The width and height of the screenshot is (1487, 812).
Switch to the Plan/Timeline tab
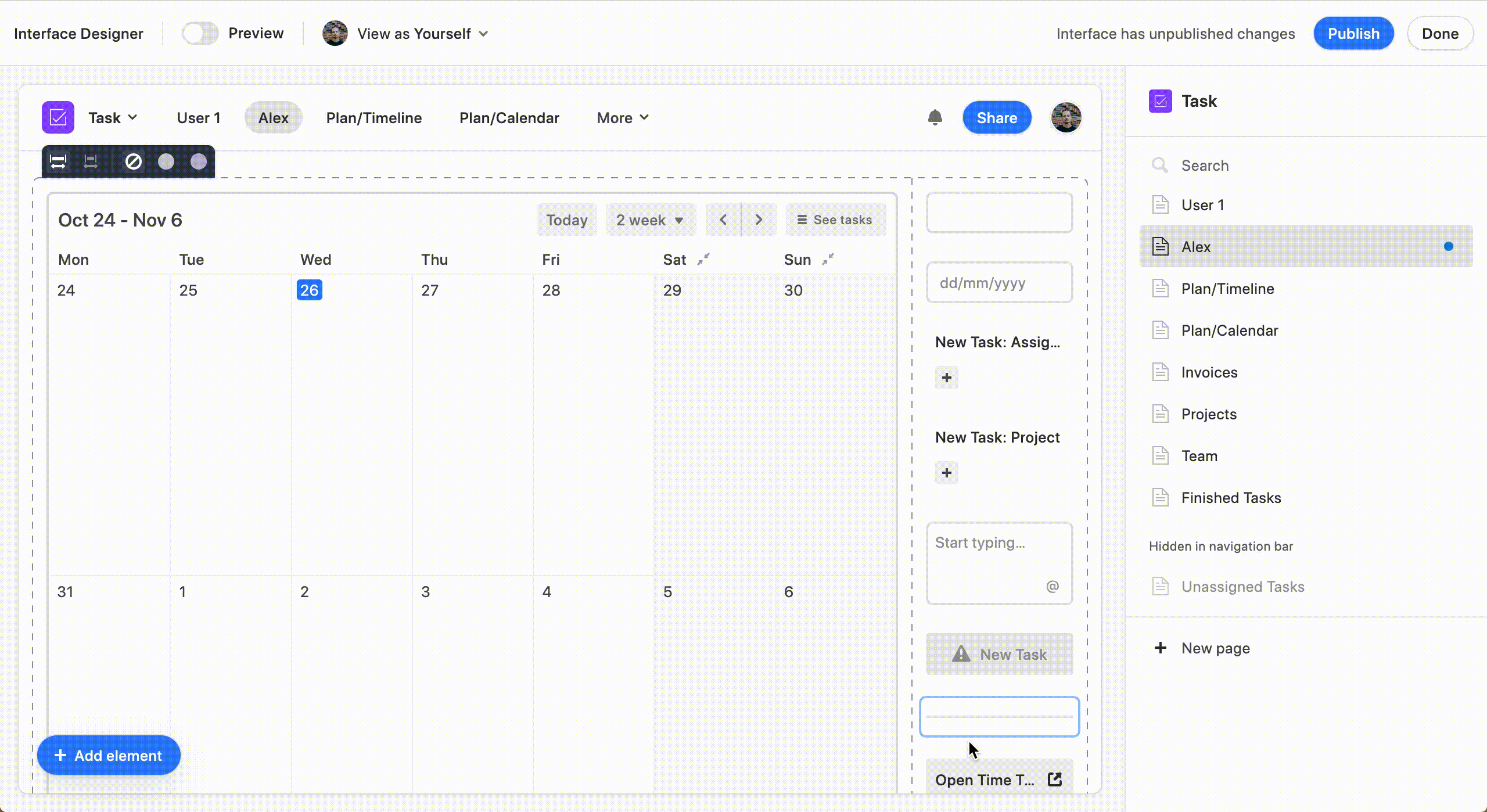click(x=373, y=118)
